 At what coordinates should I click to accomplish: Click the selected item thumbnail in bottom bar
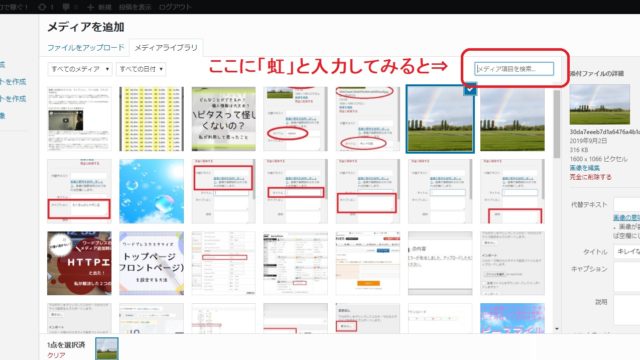[x=107, y=349]
